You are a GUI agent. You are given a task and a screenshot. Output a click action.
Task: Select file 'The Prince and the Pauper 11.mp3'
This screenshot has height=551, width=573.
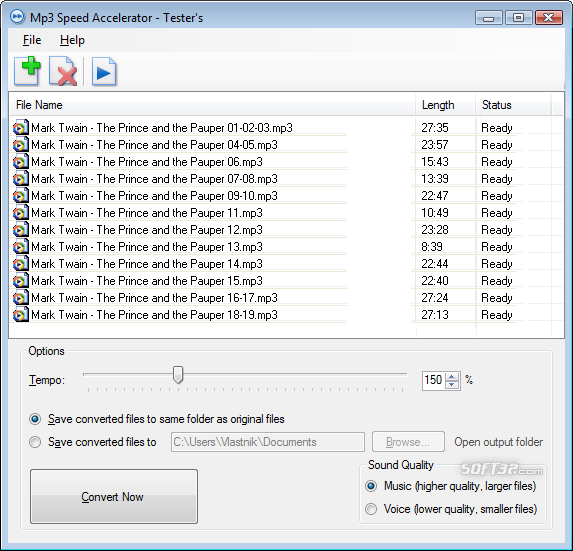pyautogui.click(x=147, y=213)
